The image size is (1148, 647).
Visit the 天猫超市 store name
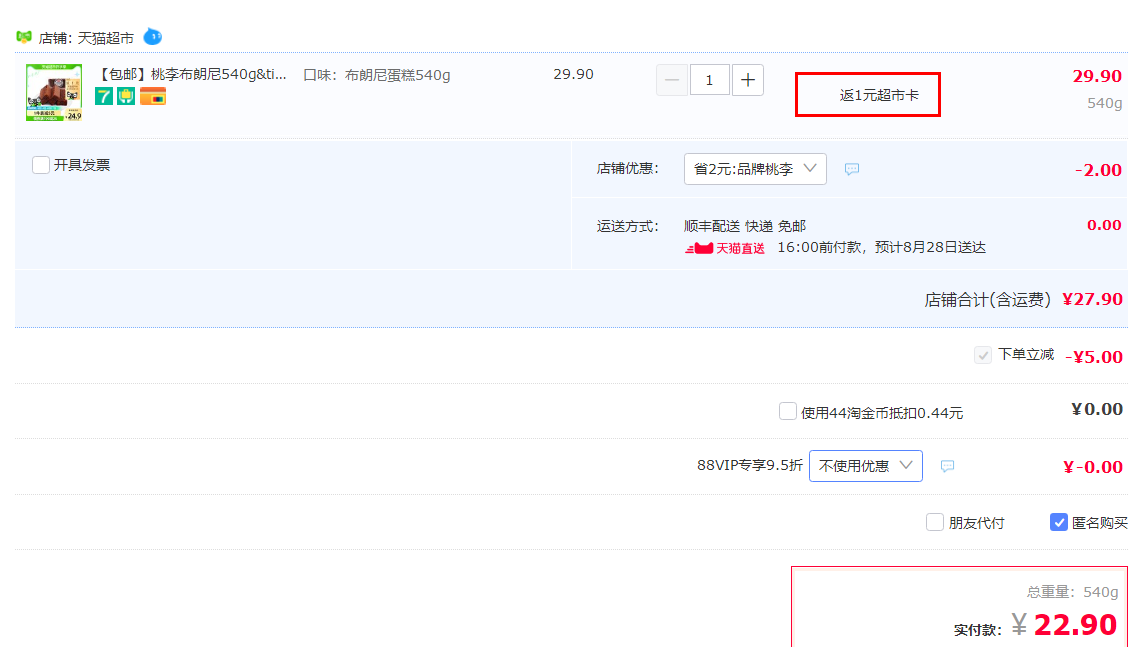tap(106, 37)
